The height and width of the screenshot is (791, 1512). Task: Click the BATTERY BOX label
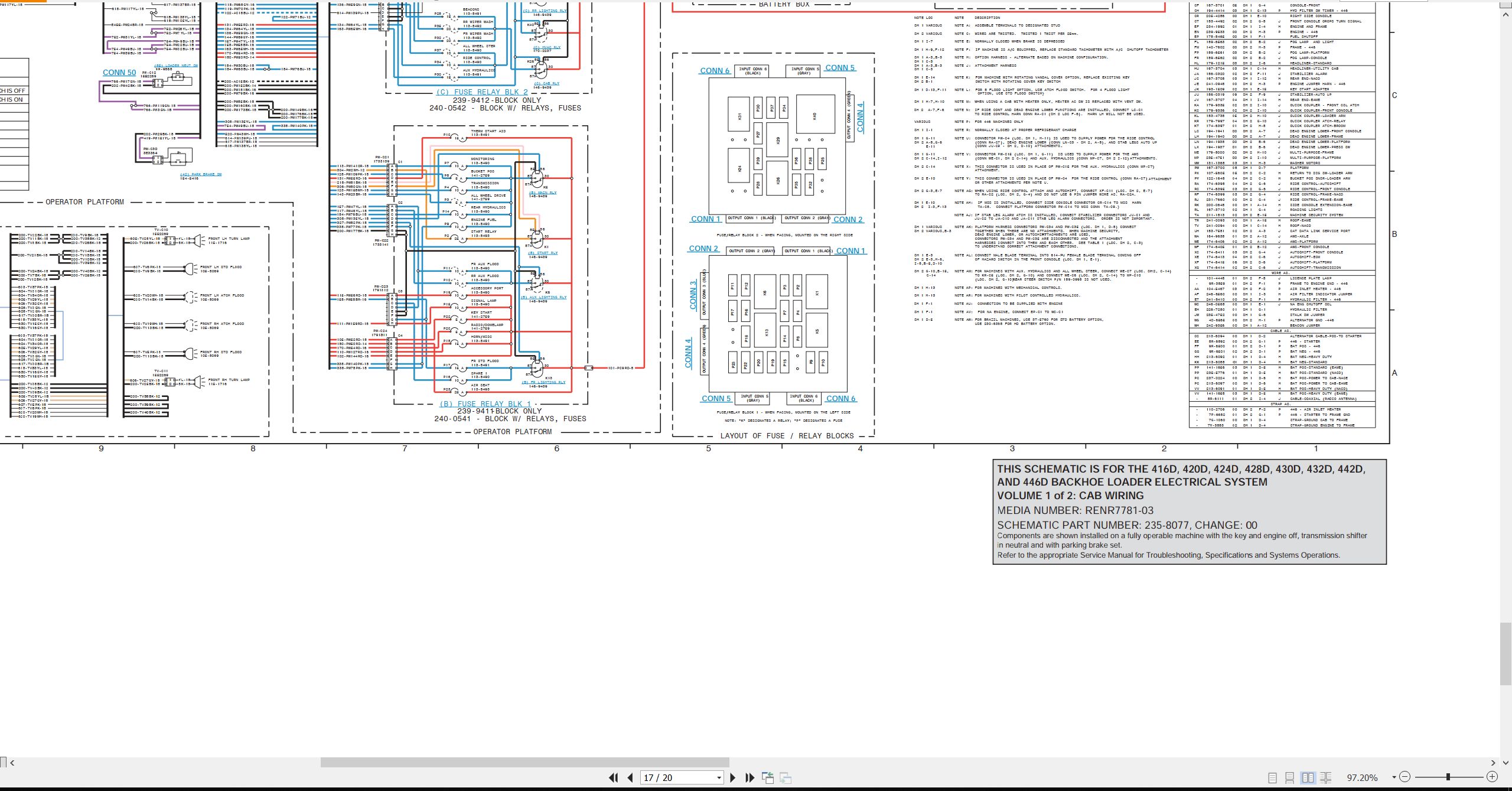click(784, 4)
